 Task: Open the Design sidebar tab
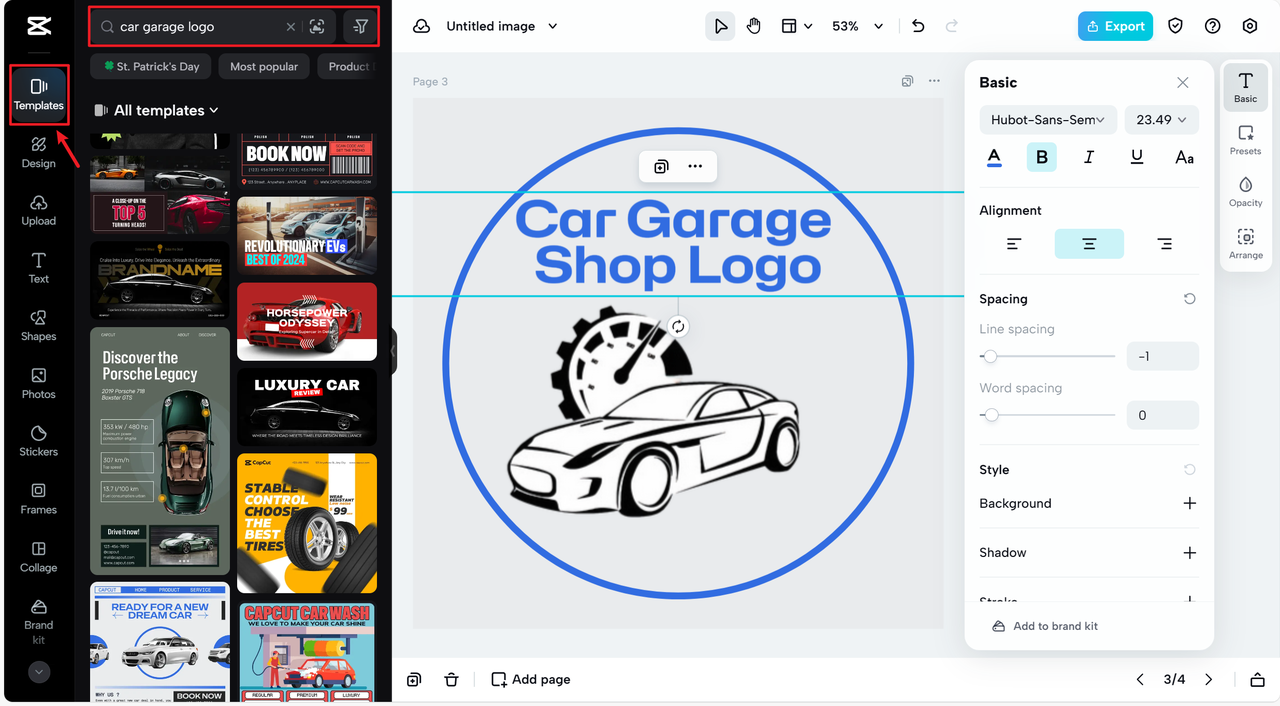click(x=39, y=152)
